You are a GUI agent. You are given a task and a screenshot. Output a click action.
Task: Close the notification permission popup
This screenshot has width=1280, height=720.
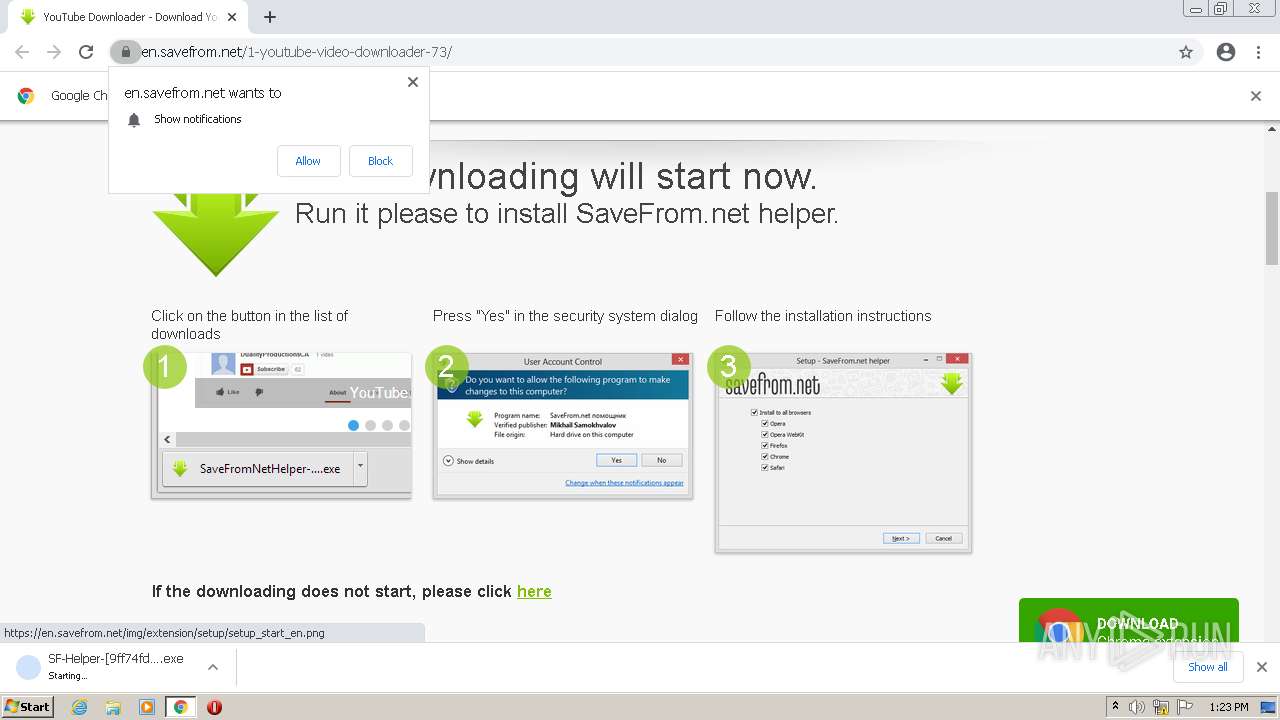click(413, 82)
